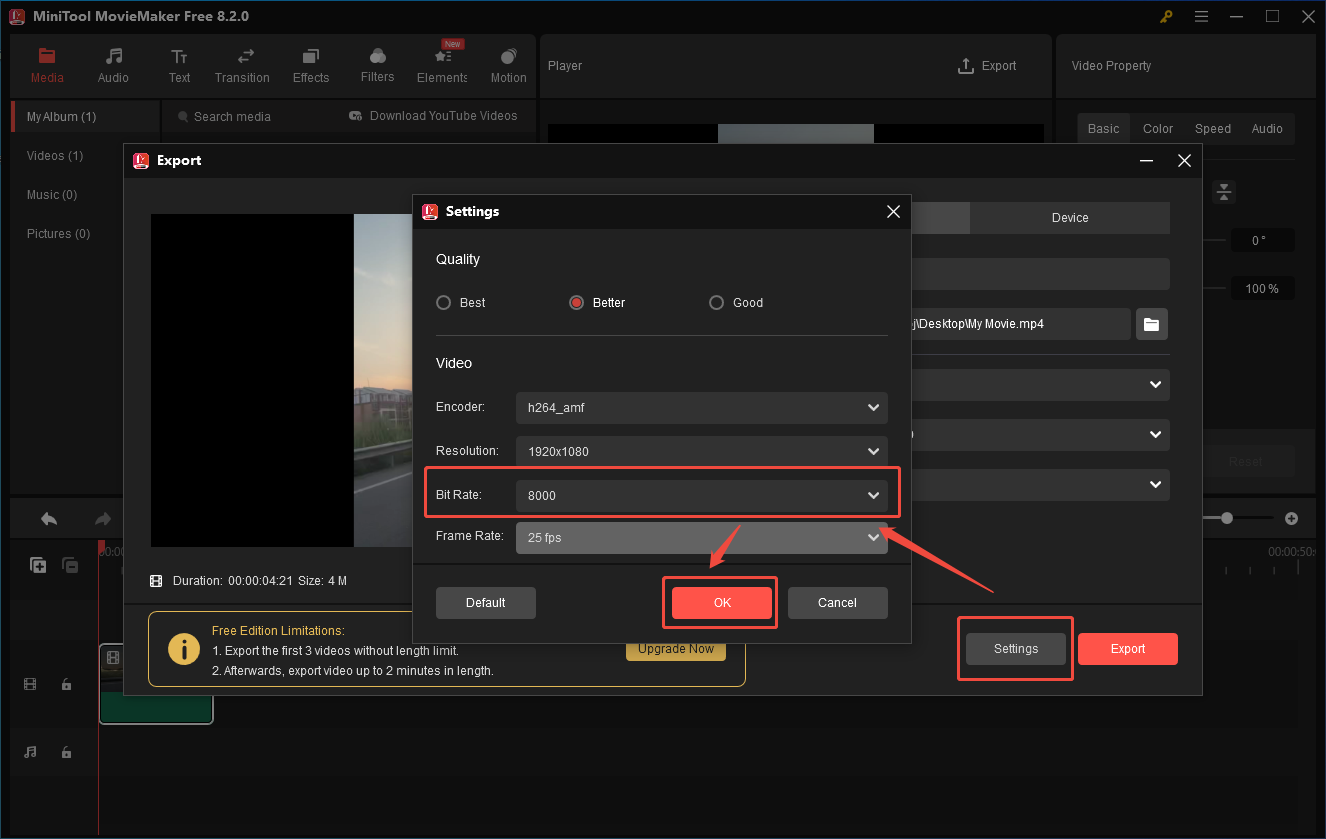Open the Media tab
Image resolution: width=1326 pixels, height=839 pixels.
click(47, 66)
